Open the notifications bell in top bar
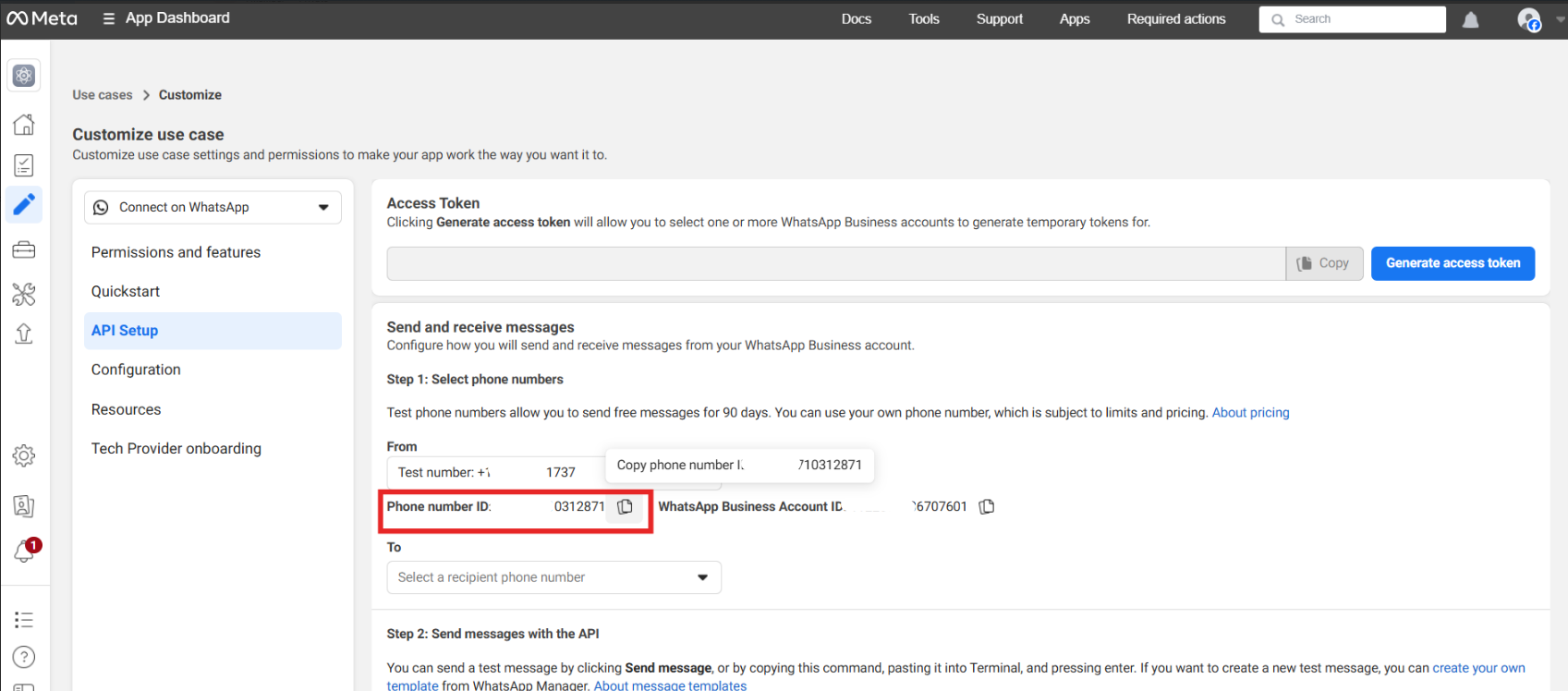 pyautogui.click(x=1470, y=19)
